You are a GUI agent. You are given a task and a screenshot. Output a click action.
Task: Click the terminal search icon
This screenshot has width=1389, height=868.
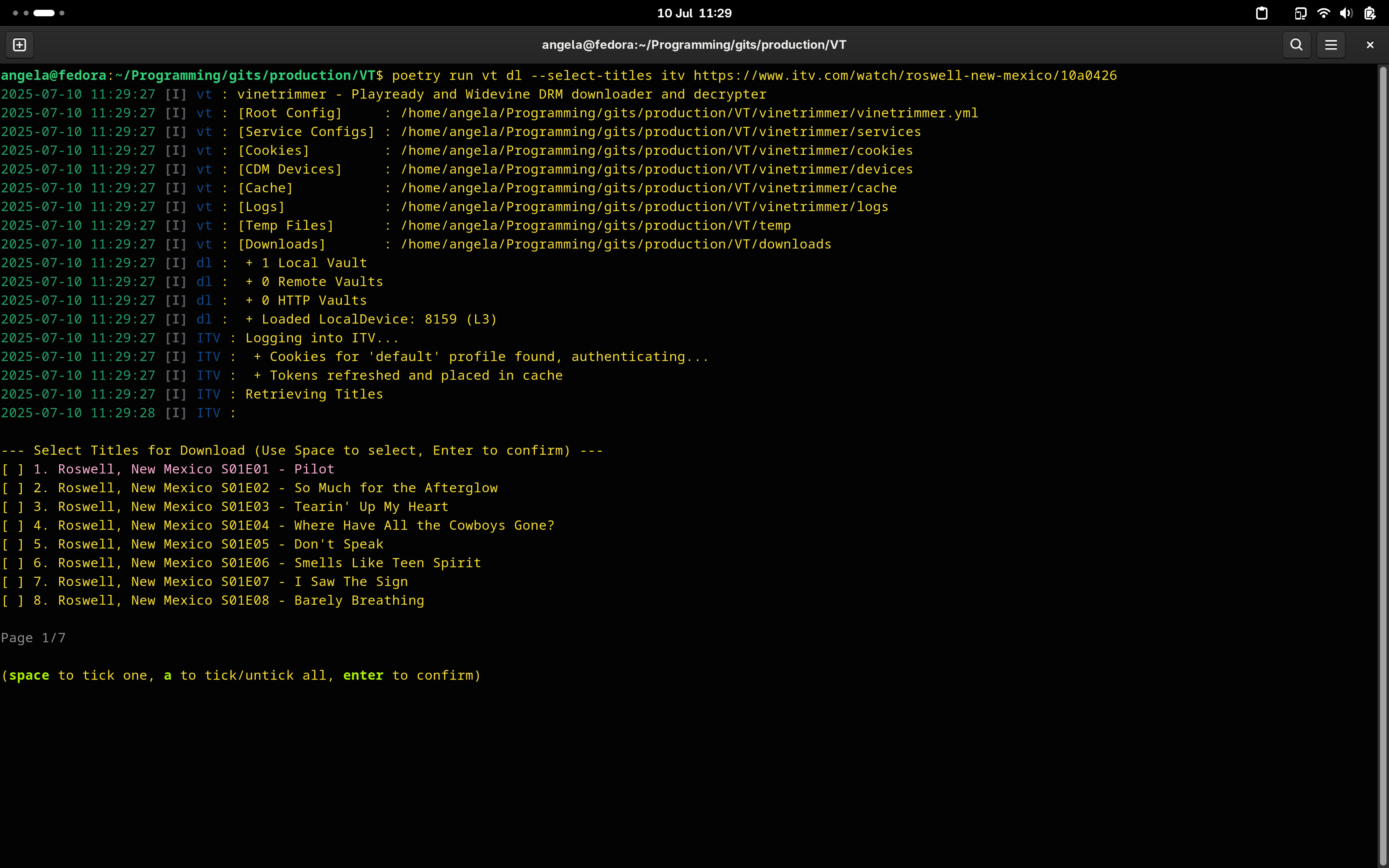coord(1296,45)
